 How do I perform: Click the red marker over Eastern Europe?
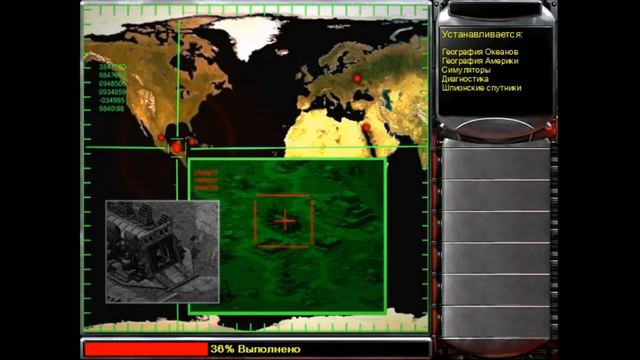click(357, 78)
